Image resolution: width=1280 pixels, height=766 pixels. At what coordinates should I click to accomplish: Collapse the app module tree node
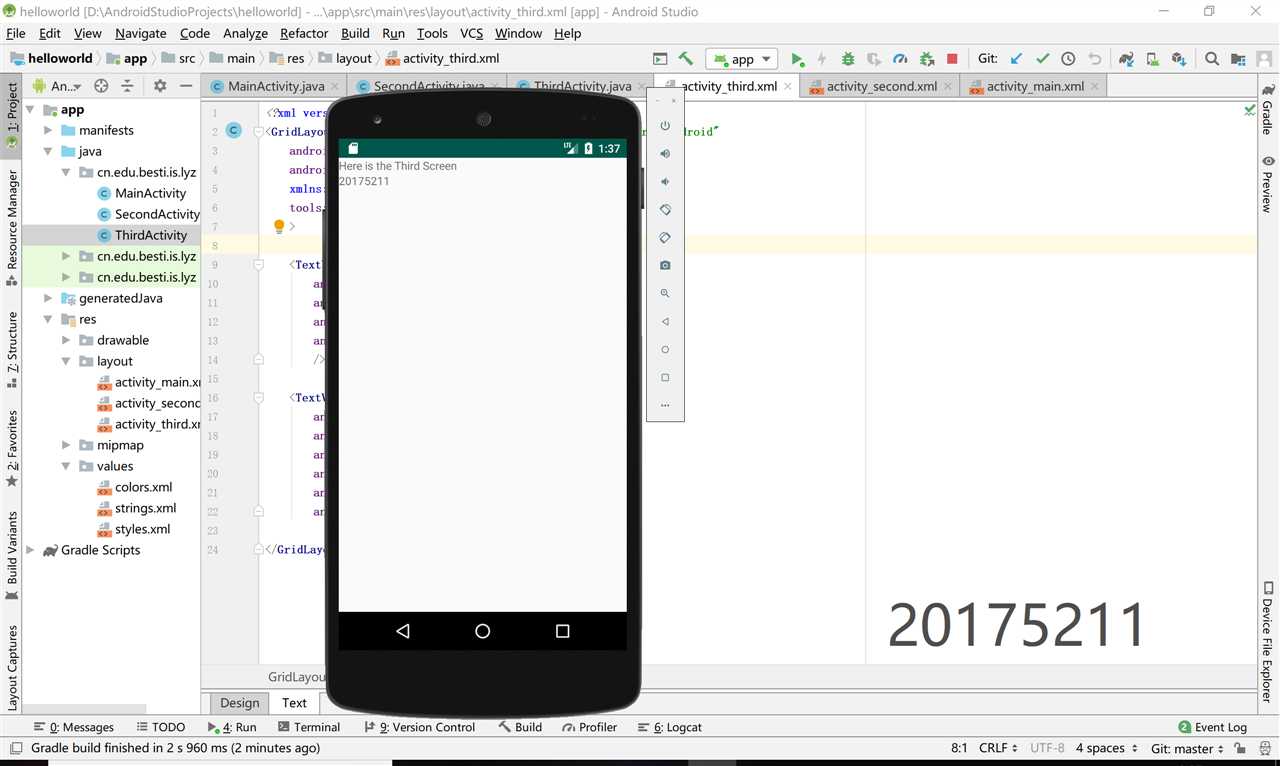(x=30, y=110)
